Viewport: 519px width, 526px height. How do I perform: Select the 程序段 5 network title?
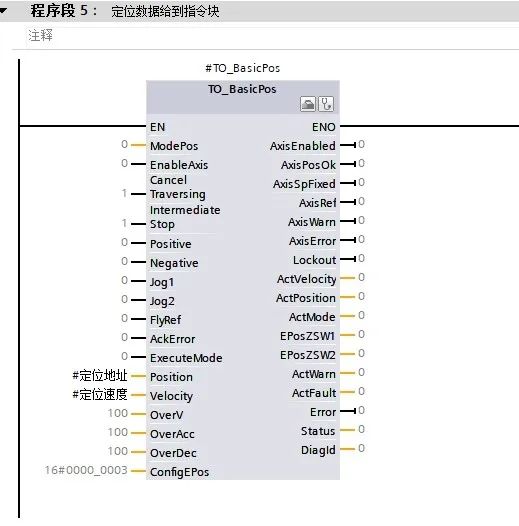click(64, 11)
